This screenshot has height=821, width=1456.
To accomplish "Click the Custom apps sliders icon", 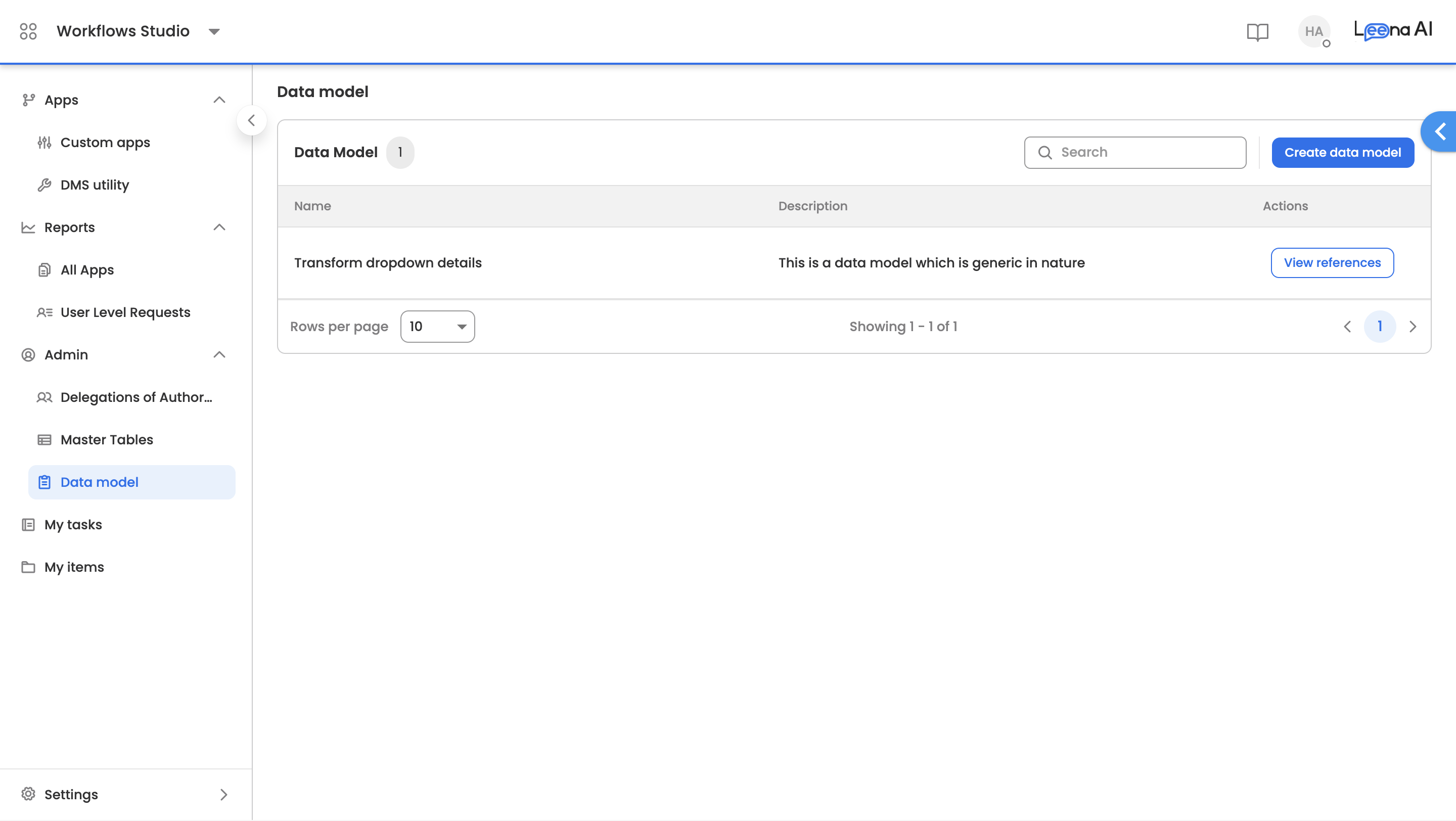I will pos(44,143).
